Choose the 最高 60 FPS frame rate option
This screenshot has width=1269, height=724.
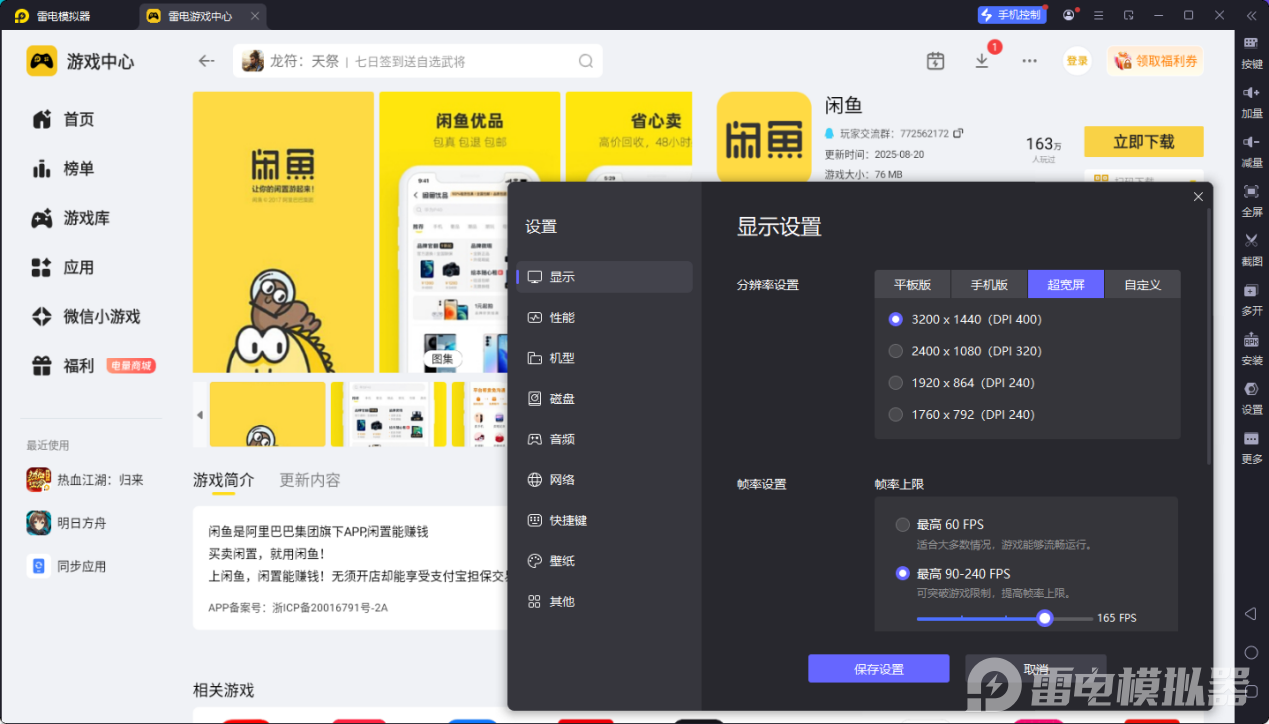tap(903, 524)
